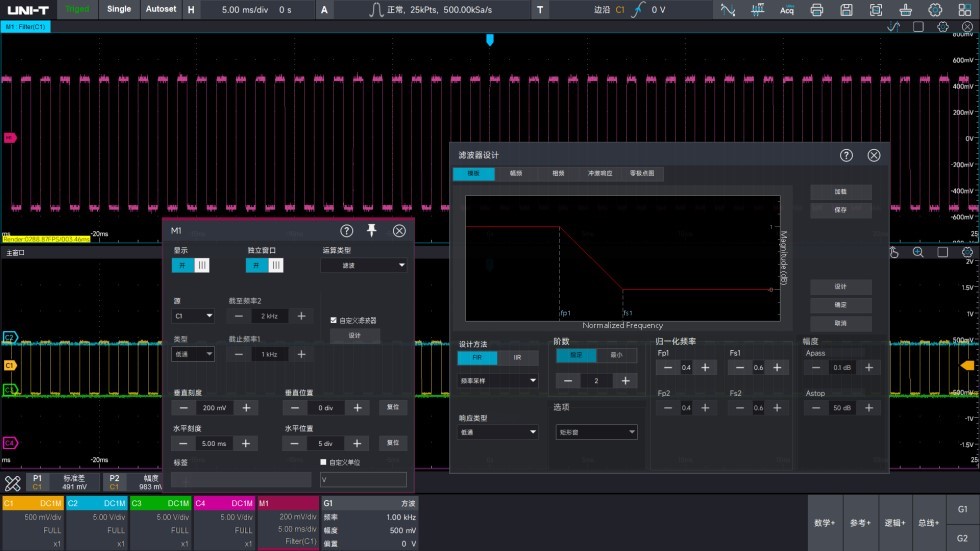Open the Acq acquisition settings
This screenshot has height=551, width=980.
[787, 10]
